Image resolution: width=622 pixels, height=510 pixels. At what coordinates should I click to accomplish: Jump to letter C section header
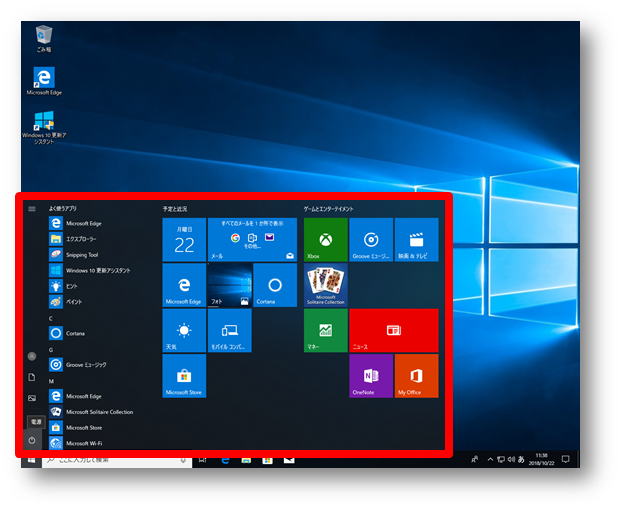tap(51, 318)
